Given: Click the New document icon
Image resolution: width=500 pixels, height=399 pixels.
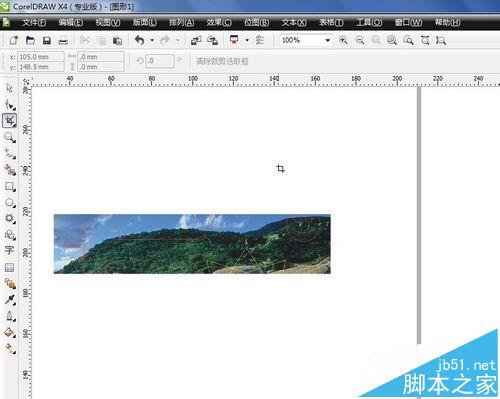Looking at the screenshot, I should [x=14, y=41].
